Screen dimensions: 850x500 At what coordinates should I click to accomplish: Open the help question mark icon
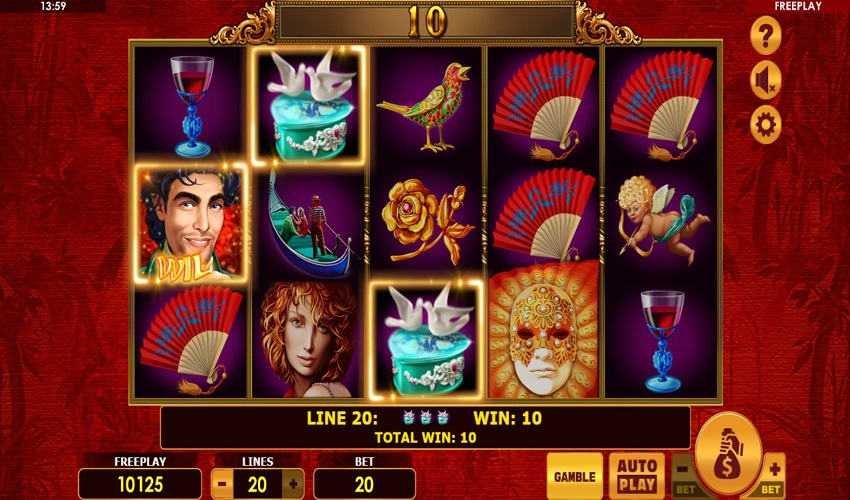pyautogui.click(x=765, y=36)
